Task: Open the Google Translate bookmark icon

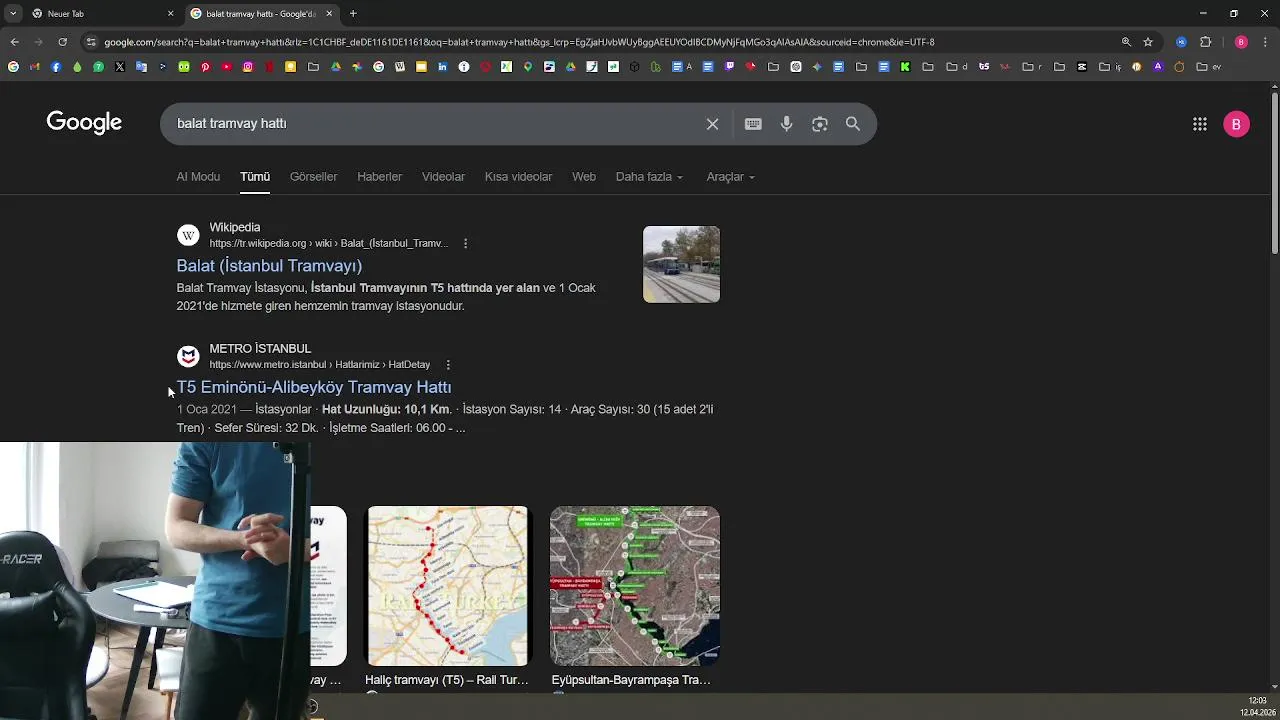Action: click(x=141, y=67)
